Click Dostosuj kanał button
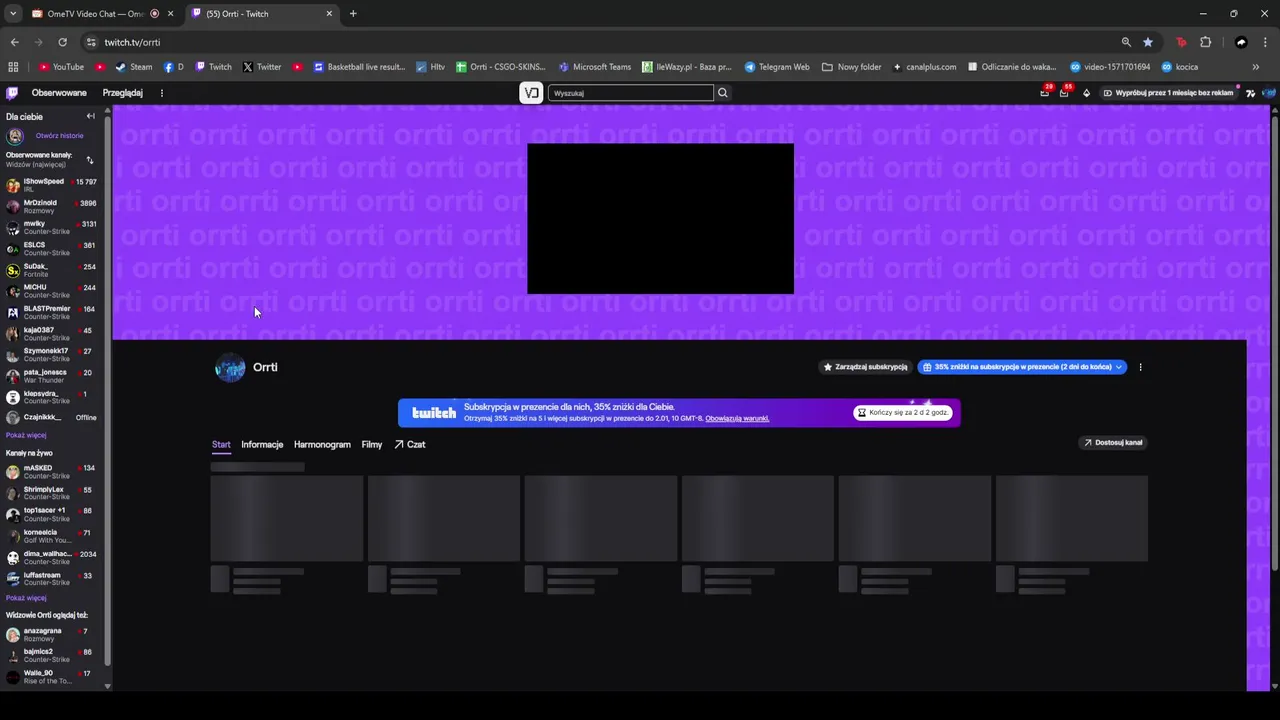 pos(1112,442)
